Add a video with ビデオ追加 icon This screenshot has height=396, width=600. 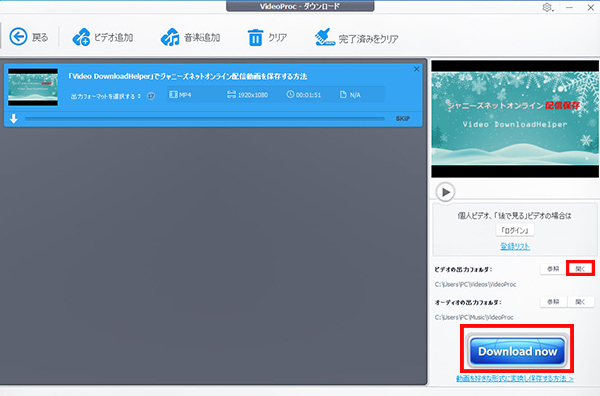(x=81, y=37)
